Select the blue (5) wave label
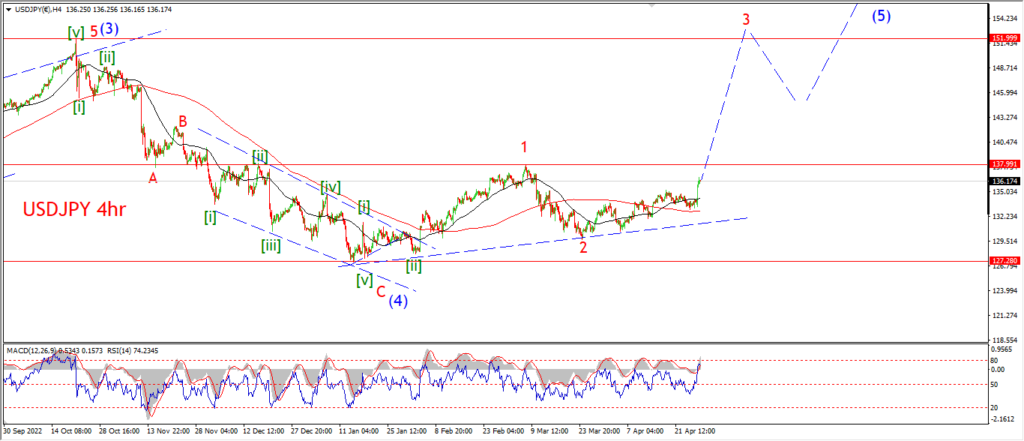This screenshot has height=441, width=1024. tap(881, 16)
